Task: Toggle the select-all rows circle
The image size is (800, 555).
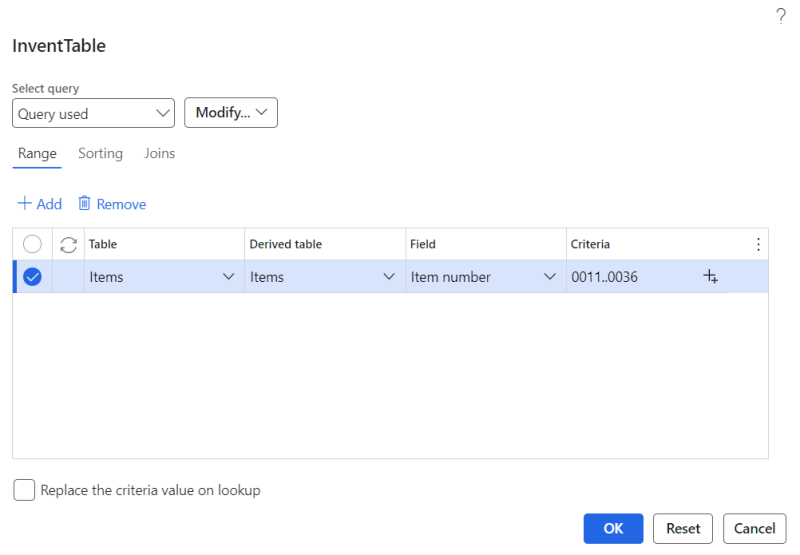Action: 32,245
